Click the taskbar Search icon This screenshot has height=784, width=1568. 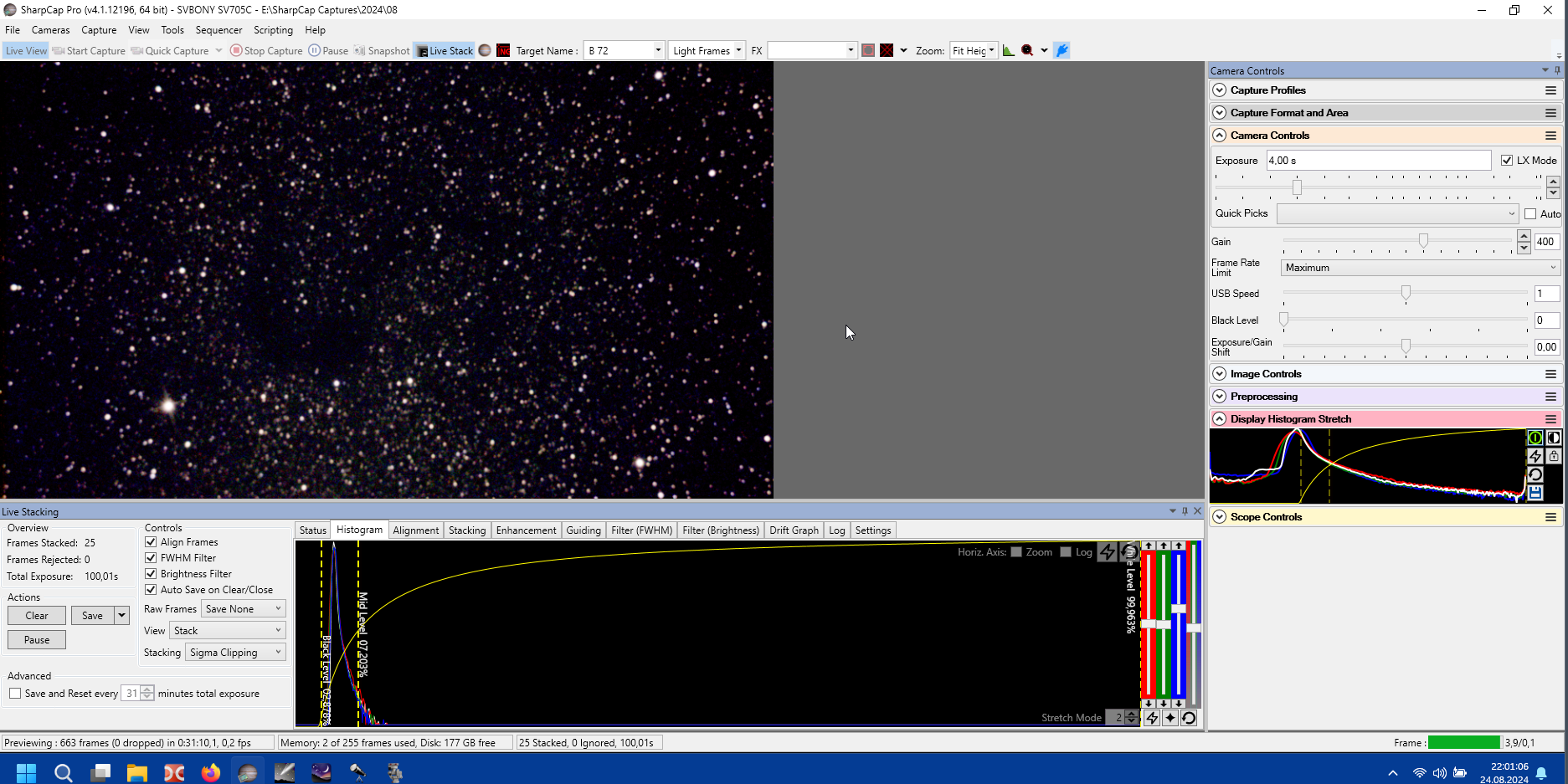point(64,772)
